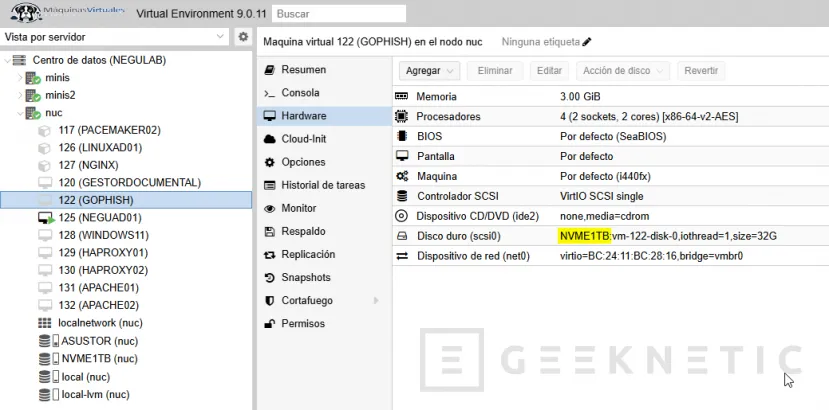Expand the minis2 node
The image size is (829, 410).
coord(20,96)
